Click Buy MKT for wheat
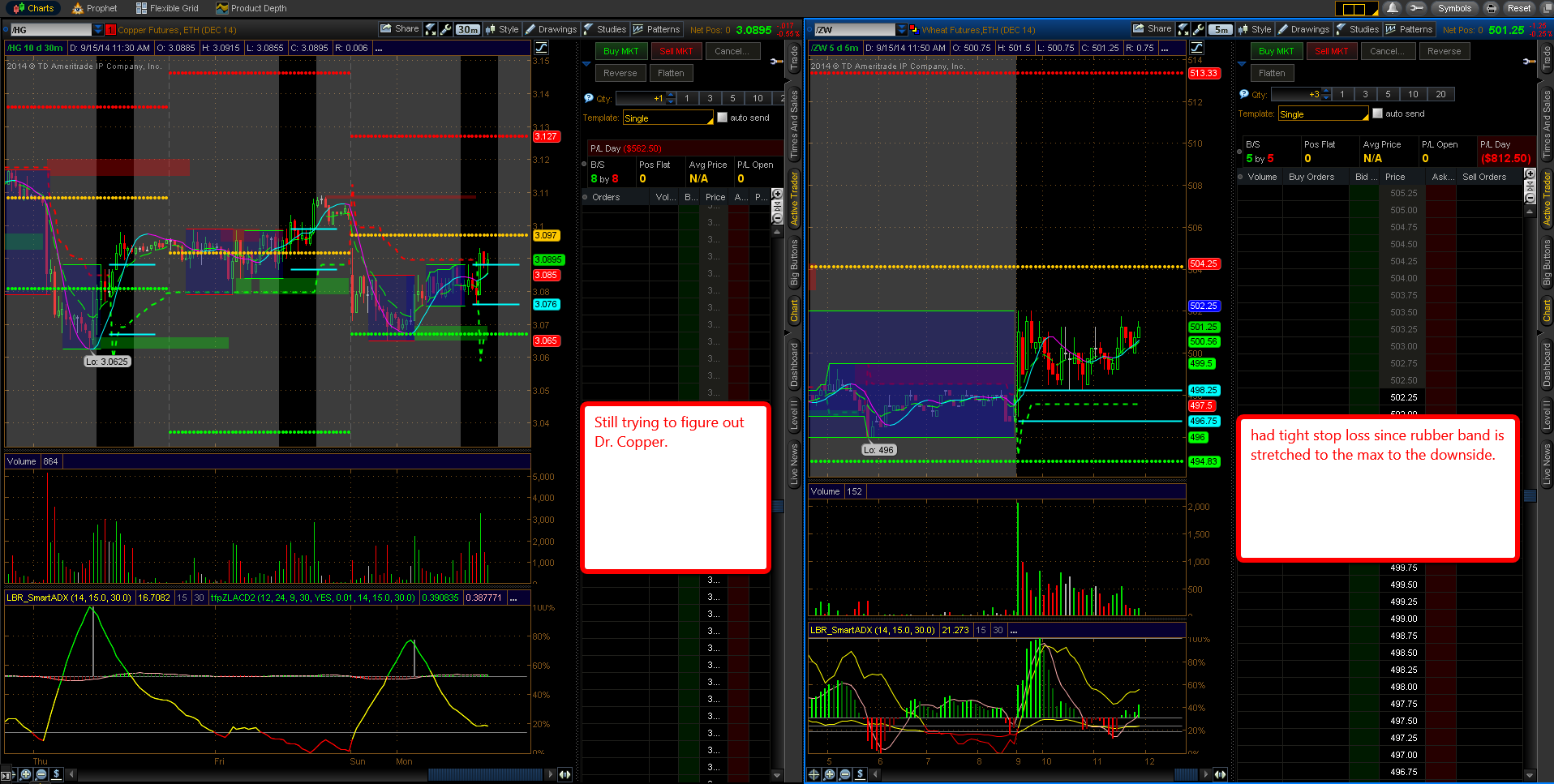 (1277, 51)
